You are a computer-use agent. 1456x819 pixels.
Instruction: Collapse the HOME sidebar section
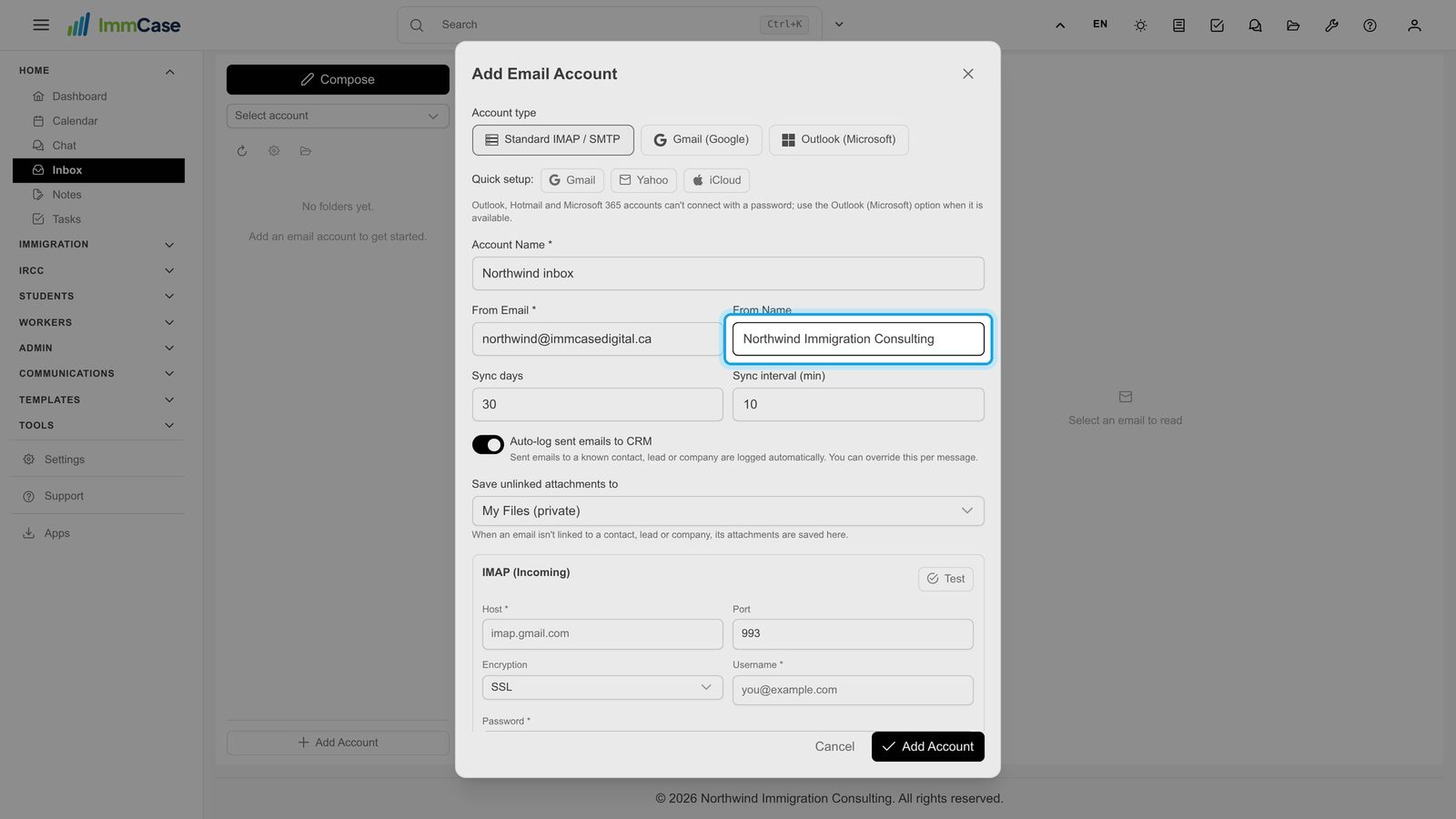pyautogui.click(x=97, y=71)
